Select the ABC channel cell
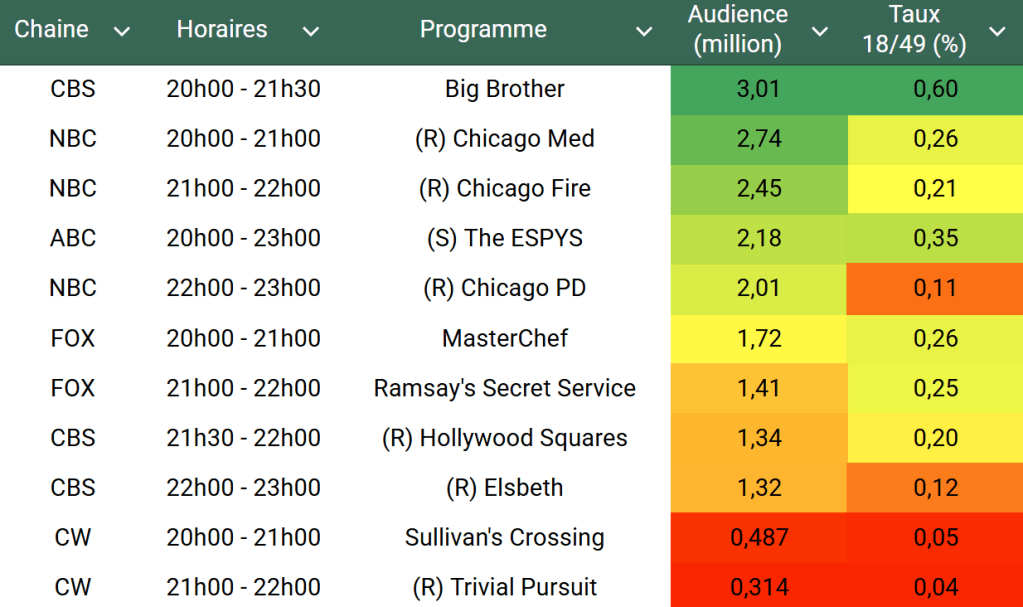This screenshot has height=607, width=1023. (x=73, y=239)
